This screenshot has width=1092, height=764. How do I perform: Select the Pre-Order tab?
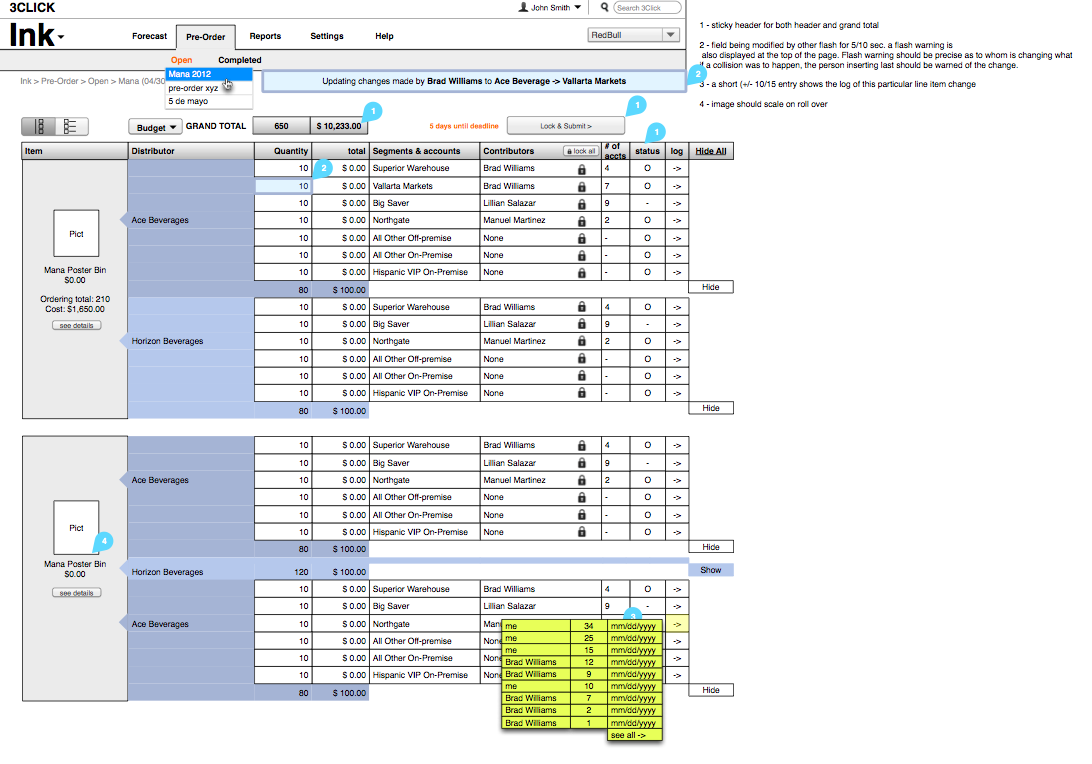(205, 37)
